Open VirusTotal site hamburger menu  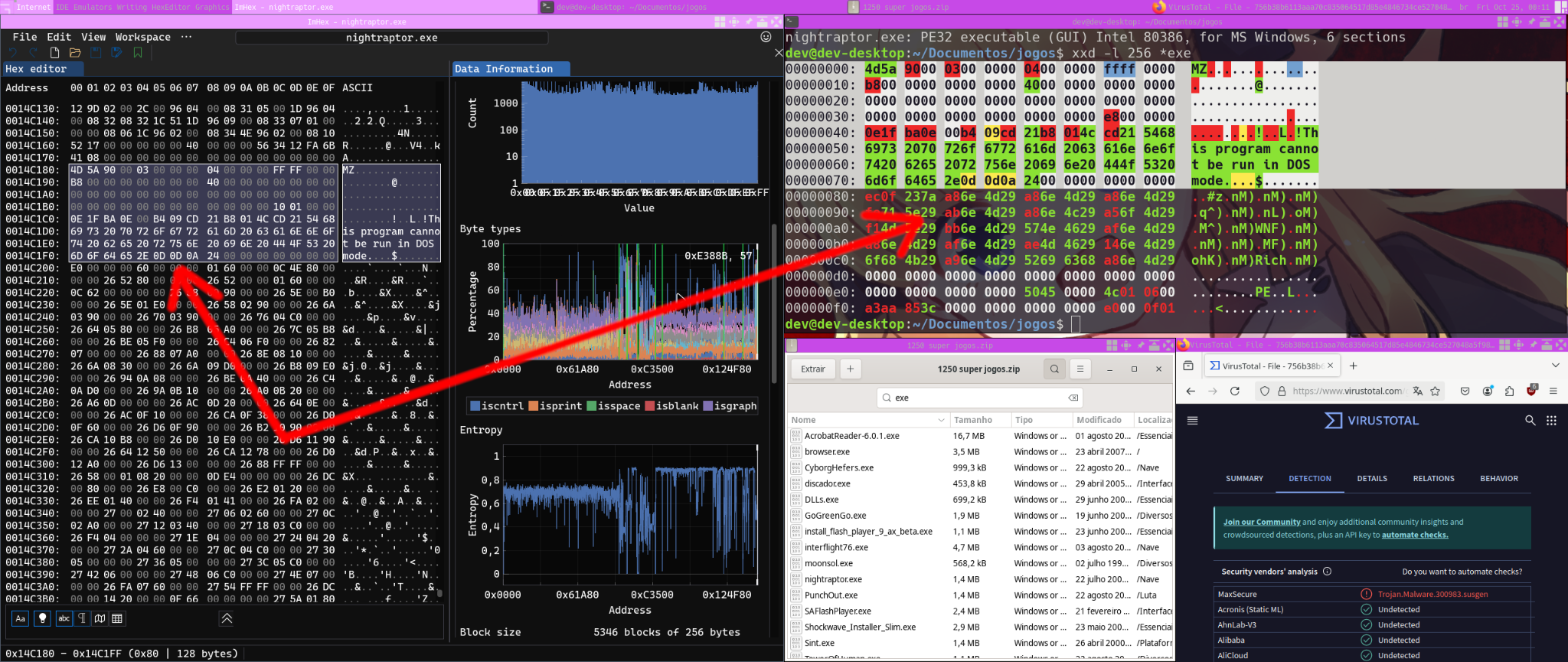(1192, 420)
